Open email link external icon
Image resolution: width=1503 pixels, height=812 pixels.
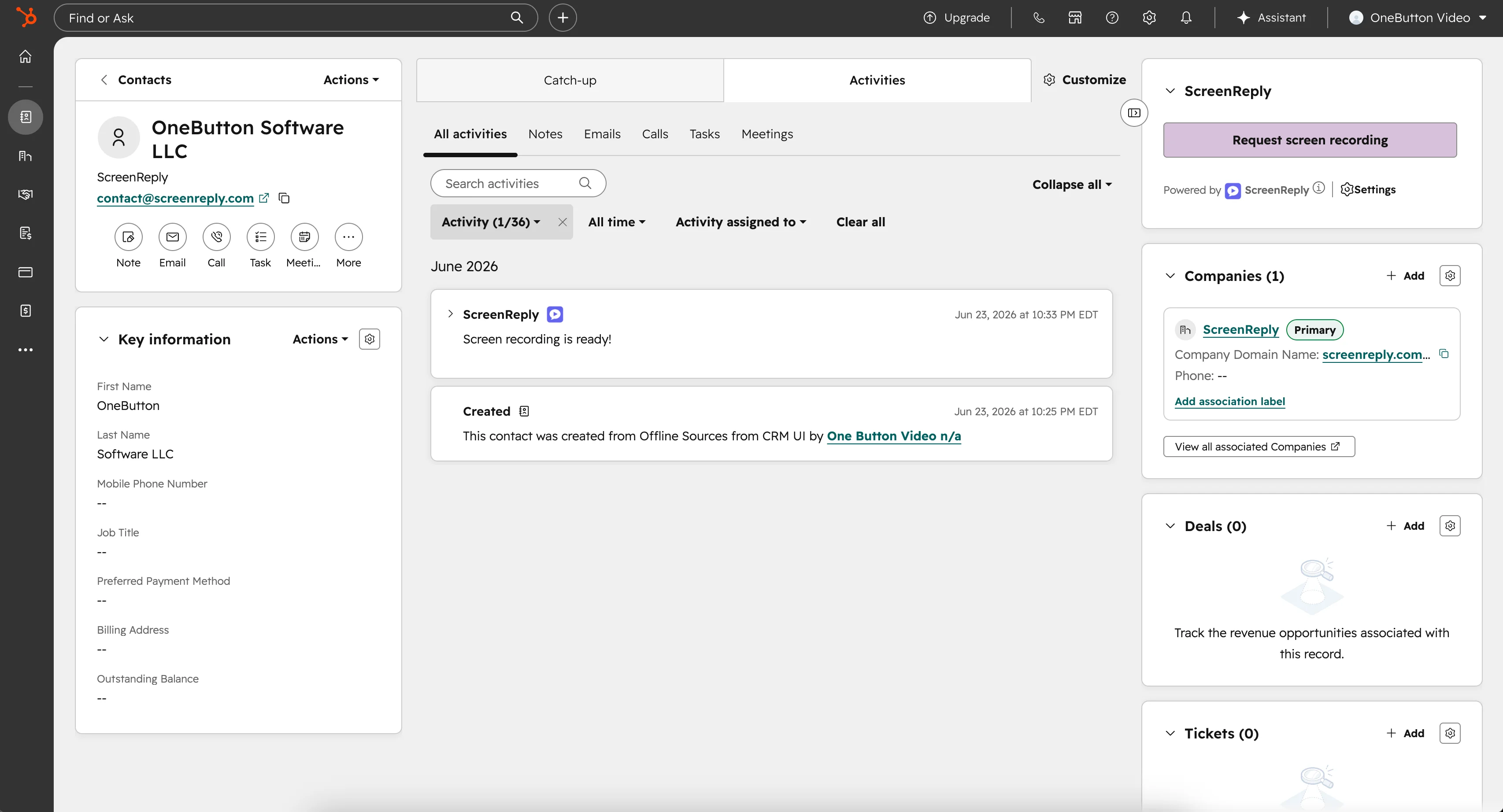pos(264,198)
